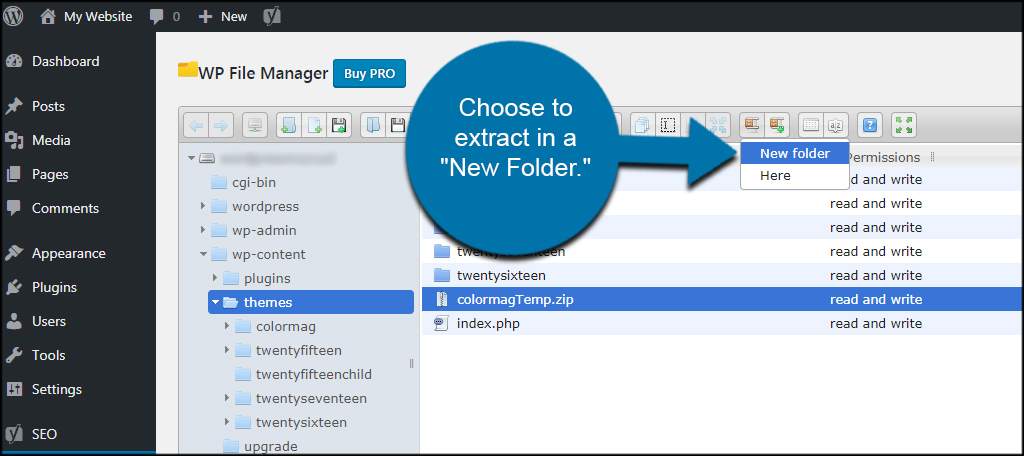Click the Mount network volume toolbar icon

[x=254, y=125]
